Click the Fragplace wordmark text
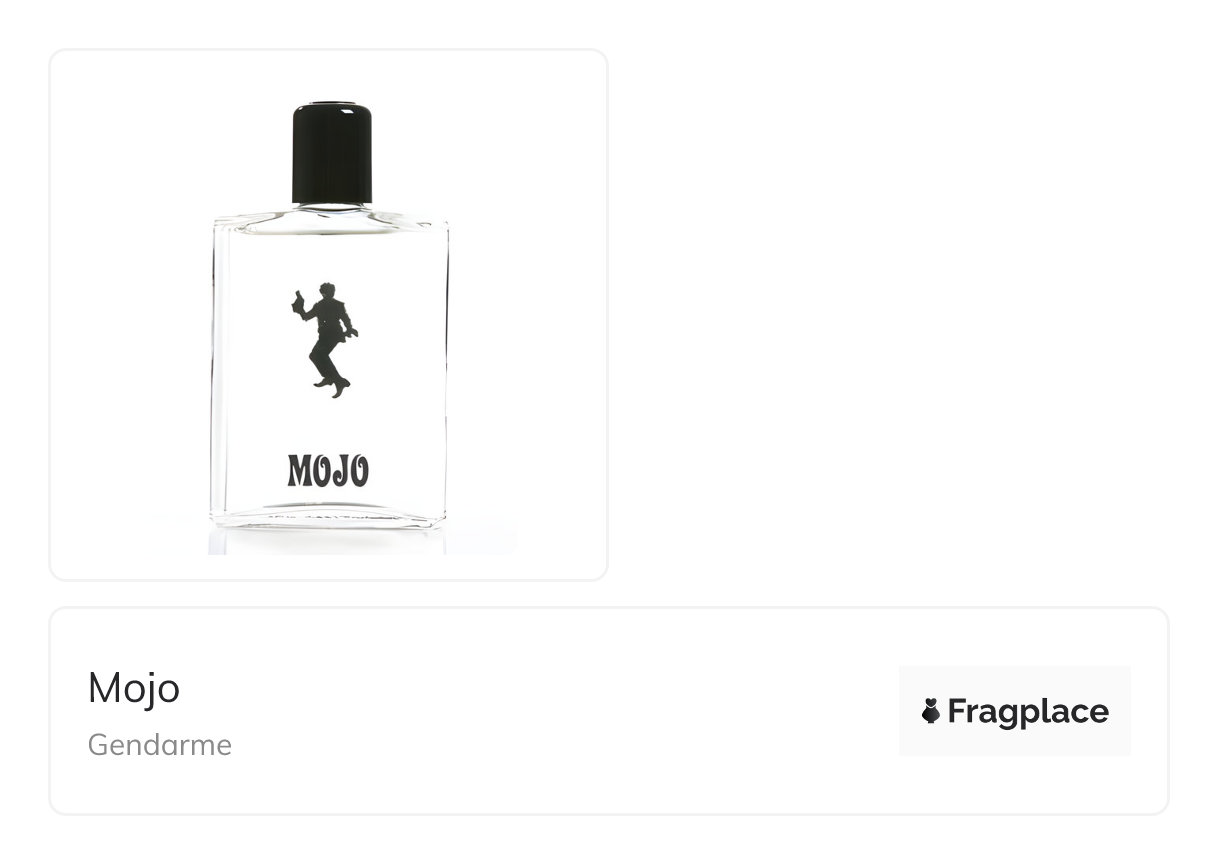 pyautogui.click(x=1028, y=711)
